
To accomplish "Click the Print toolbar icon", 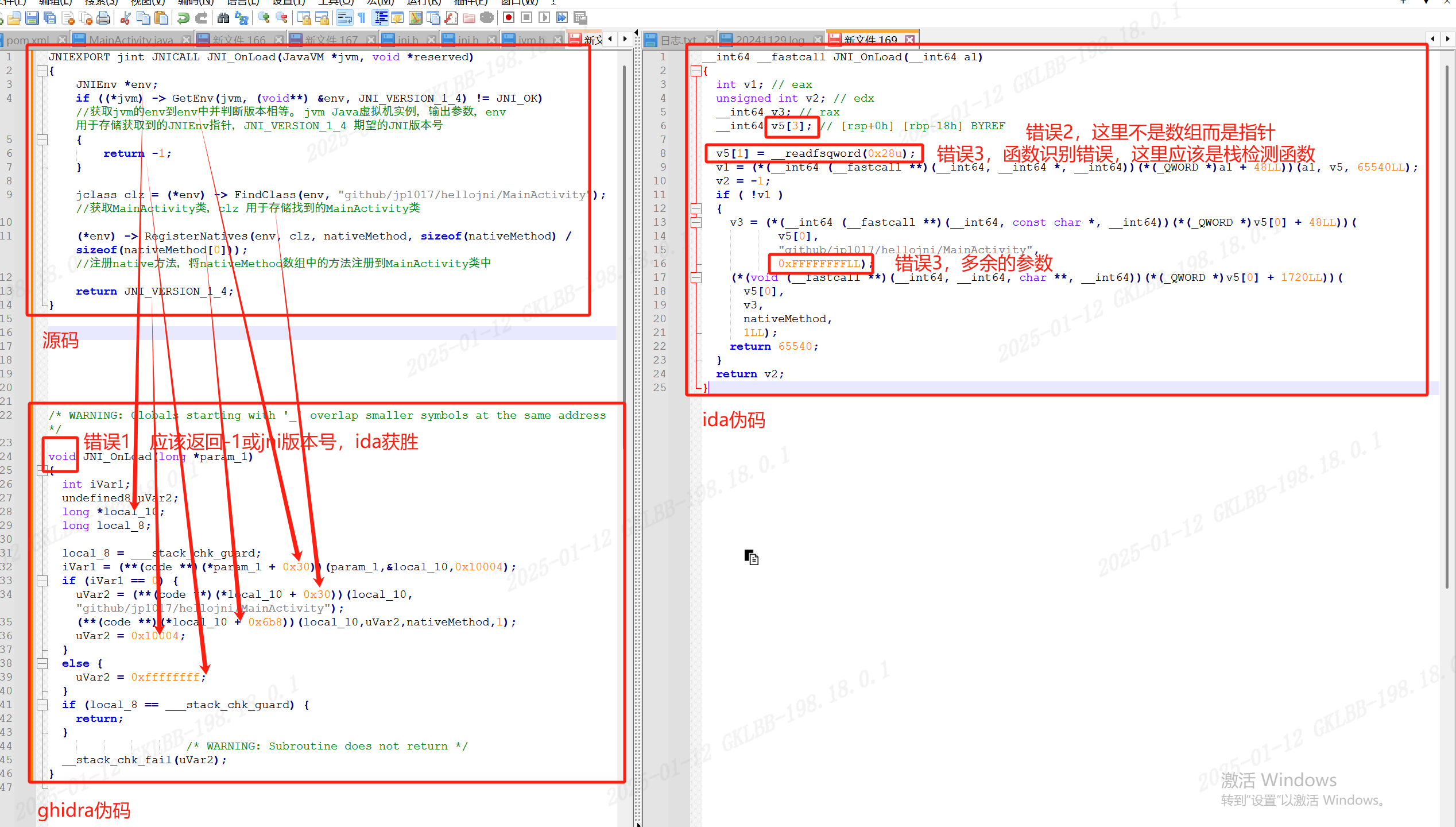I will [x=103, y=18].
